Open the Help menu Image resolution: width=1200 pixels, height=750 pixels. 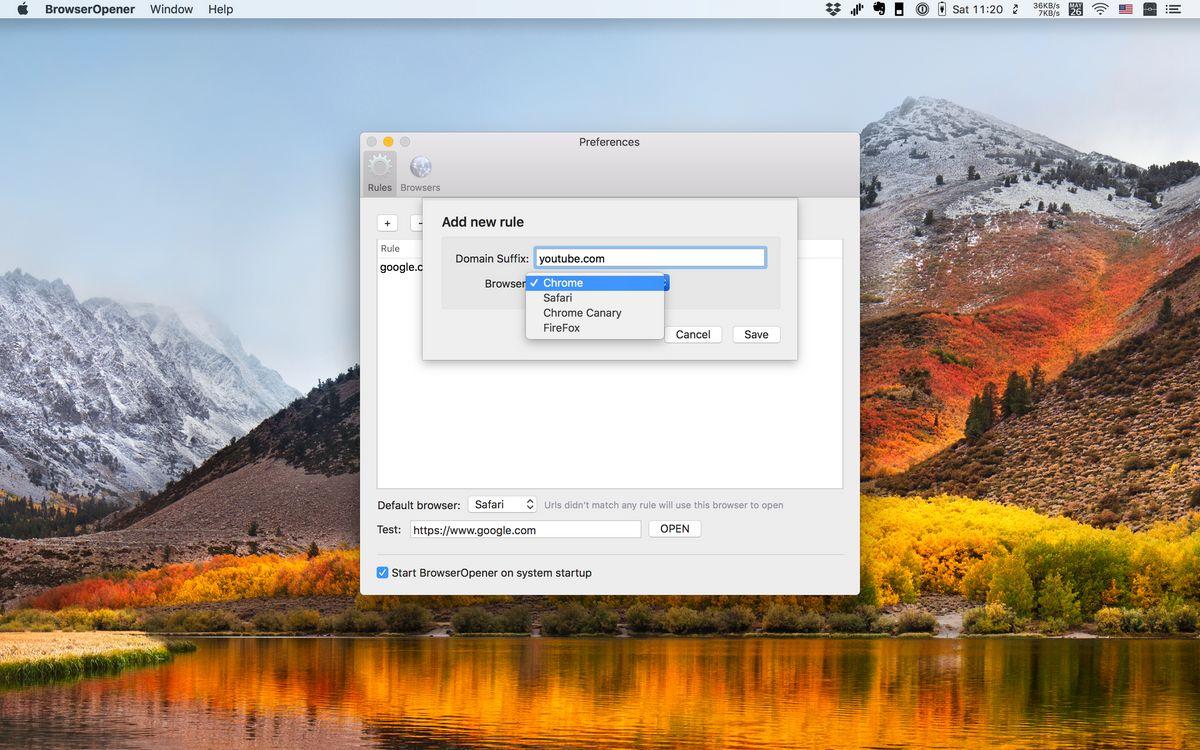point(220,9)
